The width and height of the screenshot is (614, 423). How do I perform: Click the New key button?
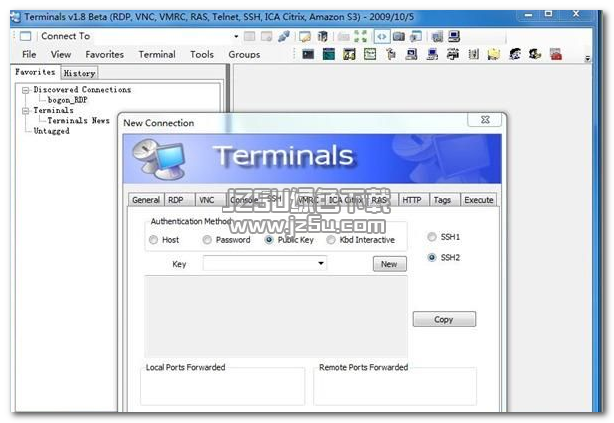click(389, 264)
